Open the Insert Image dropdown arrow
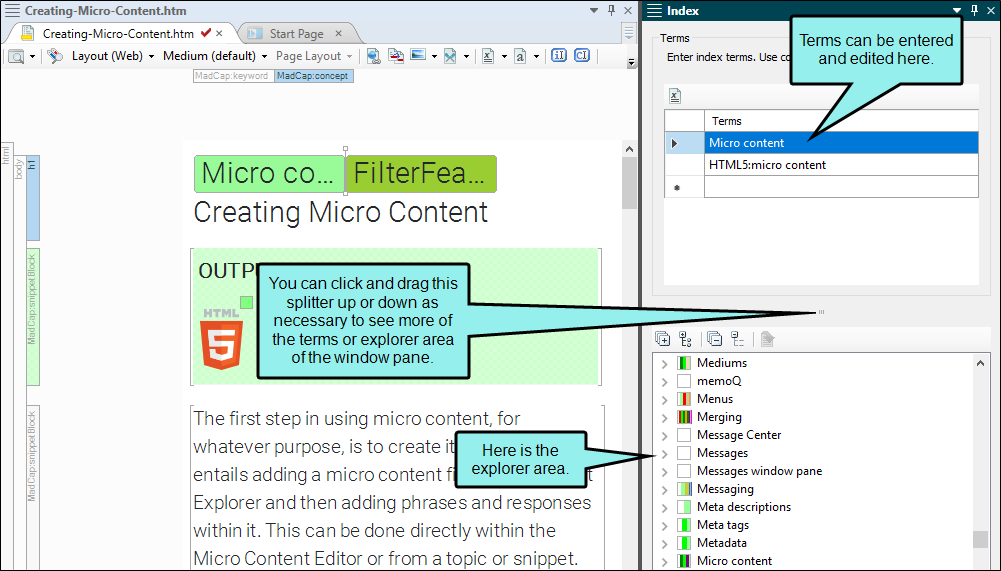 434,57
